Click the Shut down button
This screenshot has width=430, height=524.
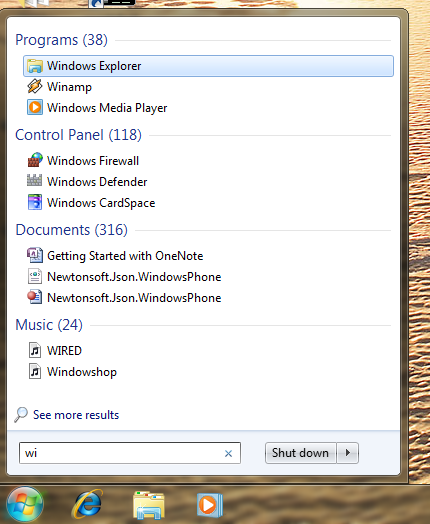point(300,453)
